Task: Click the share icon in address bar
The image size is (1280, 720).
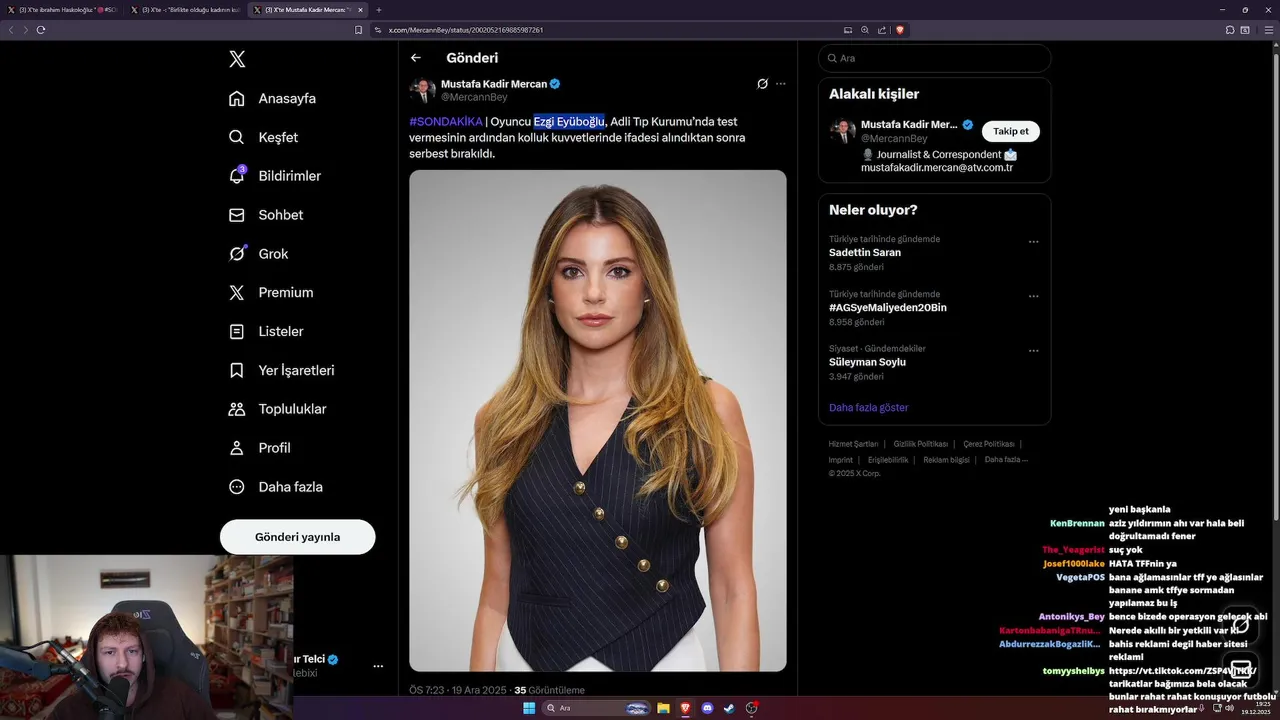Action: [882, 30]
